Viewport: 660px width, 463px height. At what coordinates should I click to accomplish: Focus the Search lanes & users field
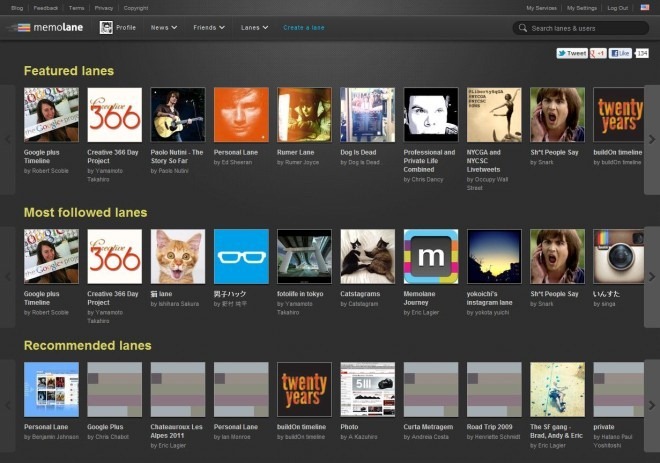tap(581, 28)
